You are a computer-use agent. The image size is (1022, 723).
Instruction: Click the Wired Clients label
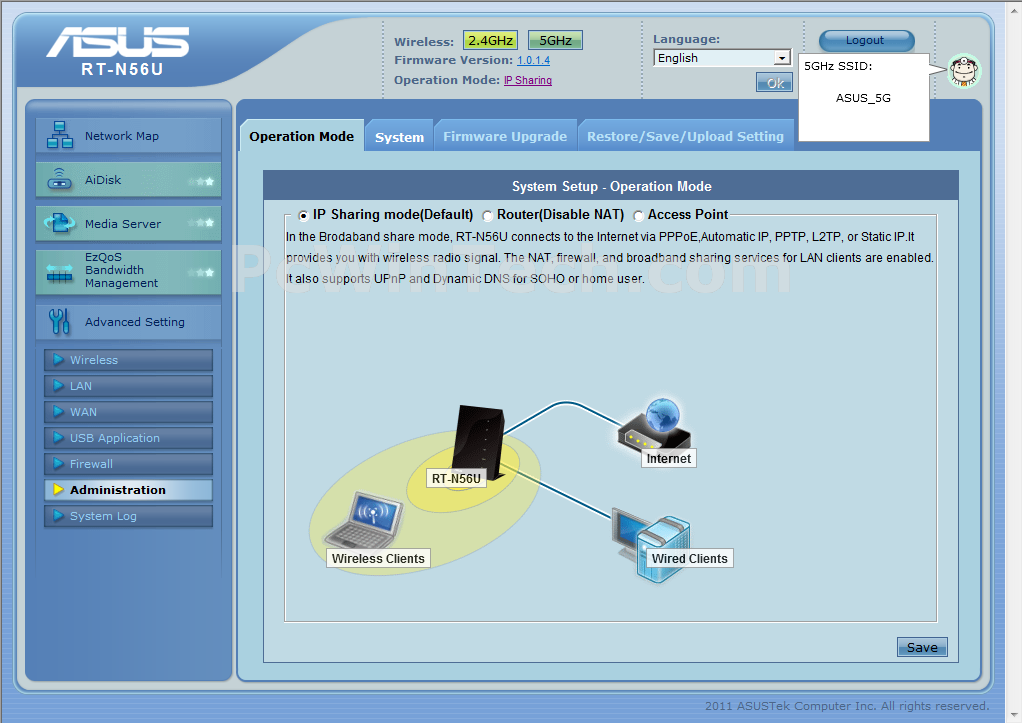pos(690,558)
